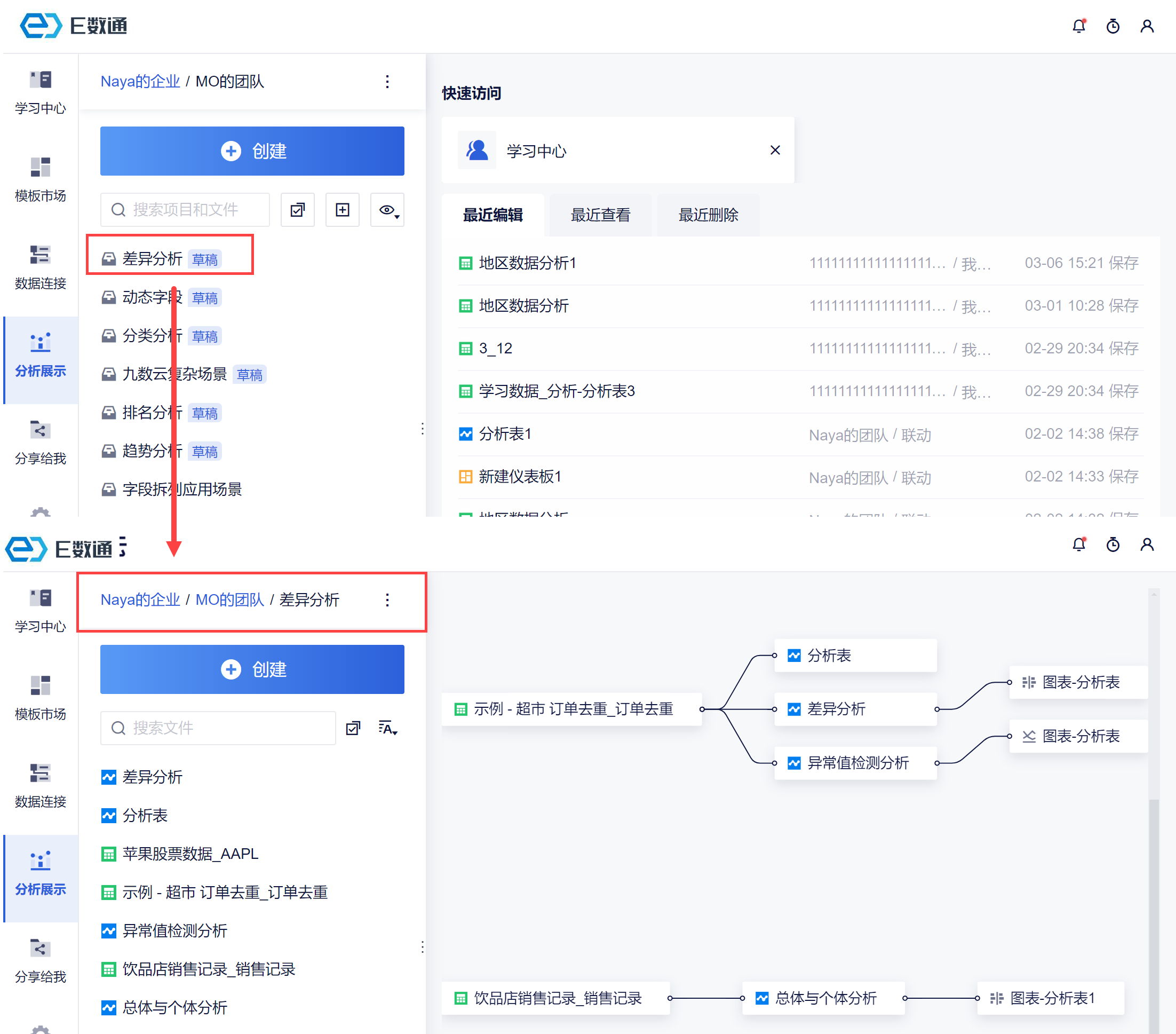Open the Naya的企业 breadcrumb link
Screen dimensions: 1176x1034
coord(140,81)
